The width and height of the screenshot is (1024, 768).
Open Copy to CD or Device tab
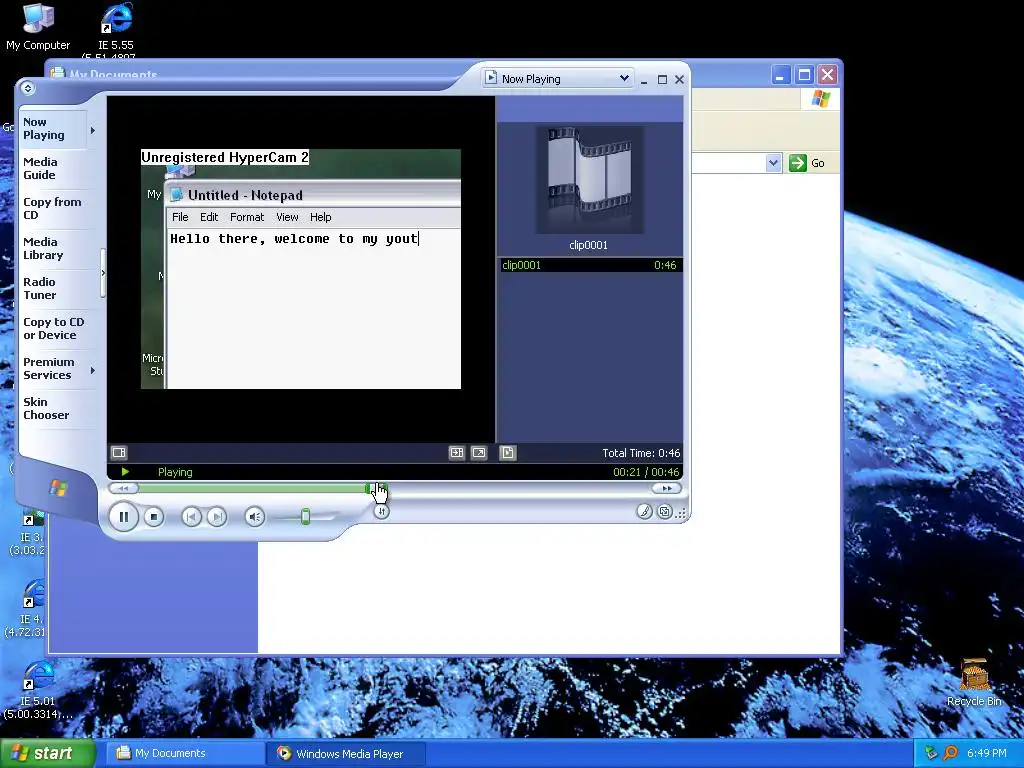point(54,328)
